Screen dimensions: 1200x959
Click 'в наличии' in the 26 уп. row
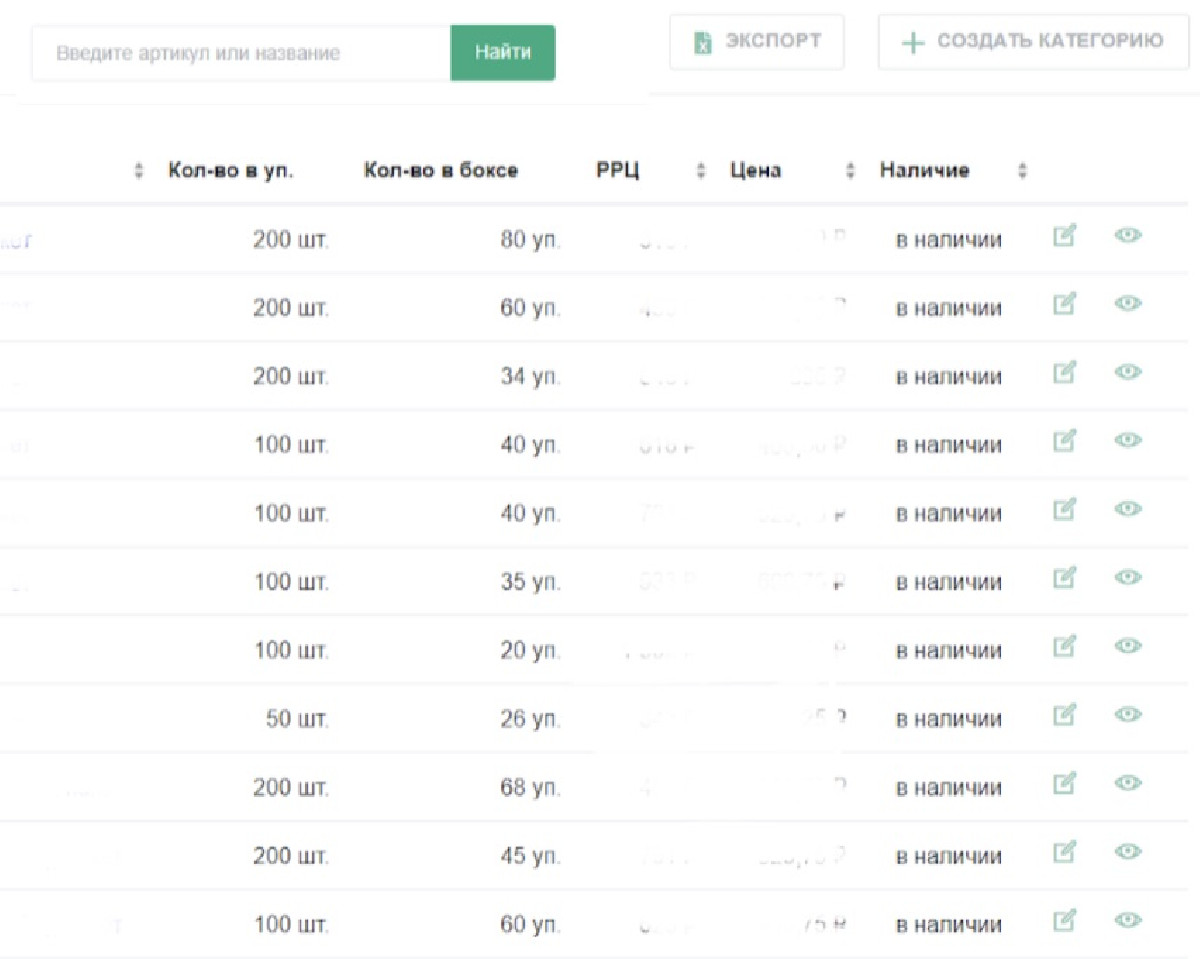[948, 720]
